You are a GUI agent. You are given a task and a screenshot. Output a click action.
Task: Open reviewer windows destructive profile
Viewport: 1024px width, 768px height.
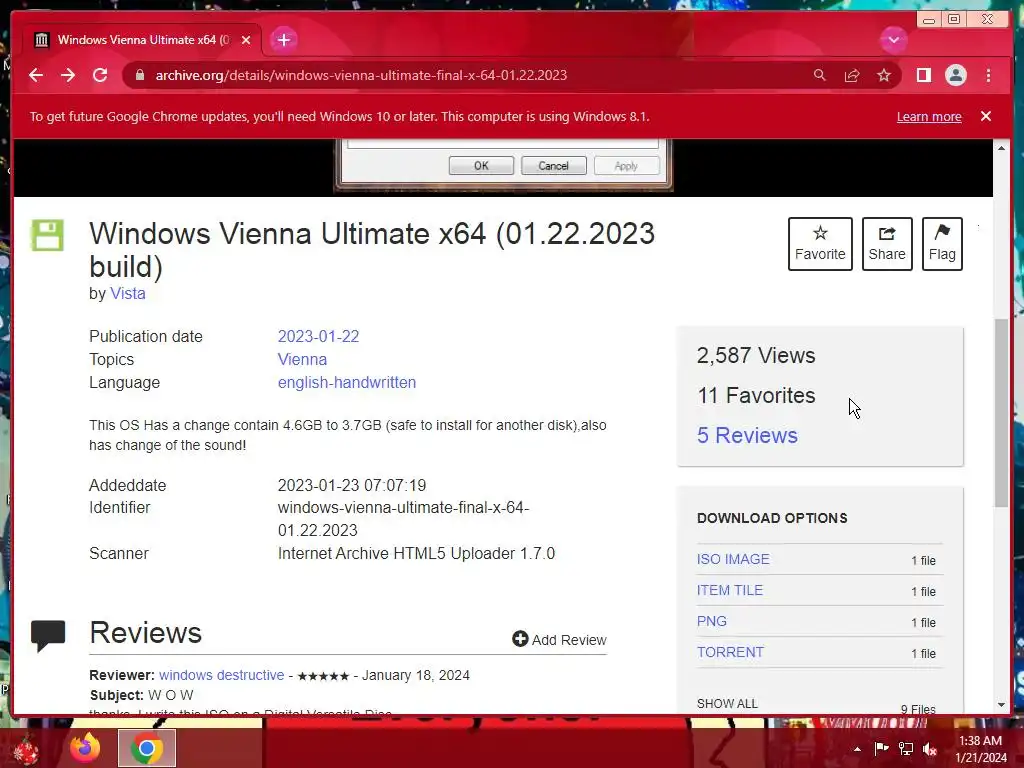[221, 675]
